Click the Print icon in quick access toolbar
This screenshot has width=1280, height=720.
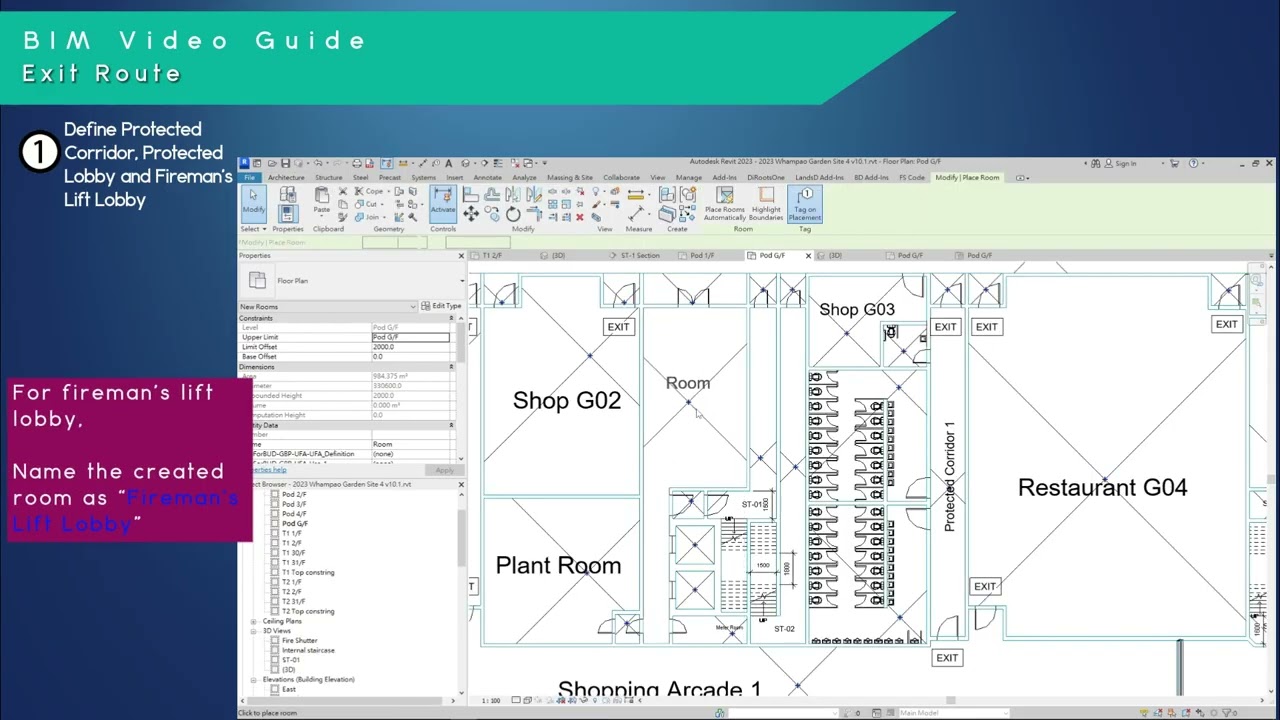click(356, 163)
